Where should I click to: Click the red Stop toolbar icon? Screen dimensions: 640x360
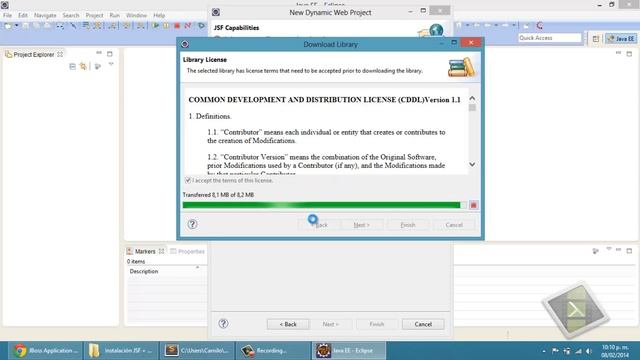point(177,26)
